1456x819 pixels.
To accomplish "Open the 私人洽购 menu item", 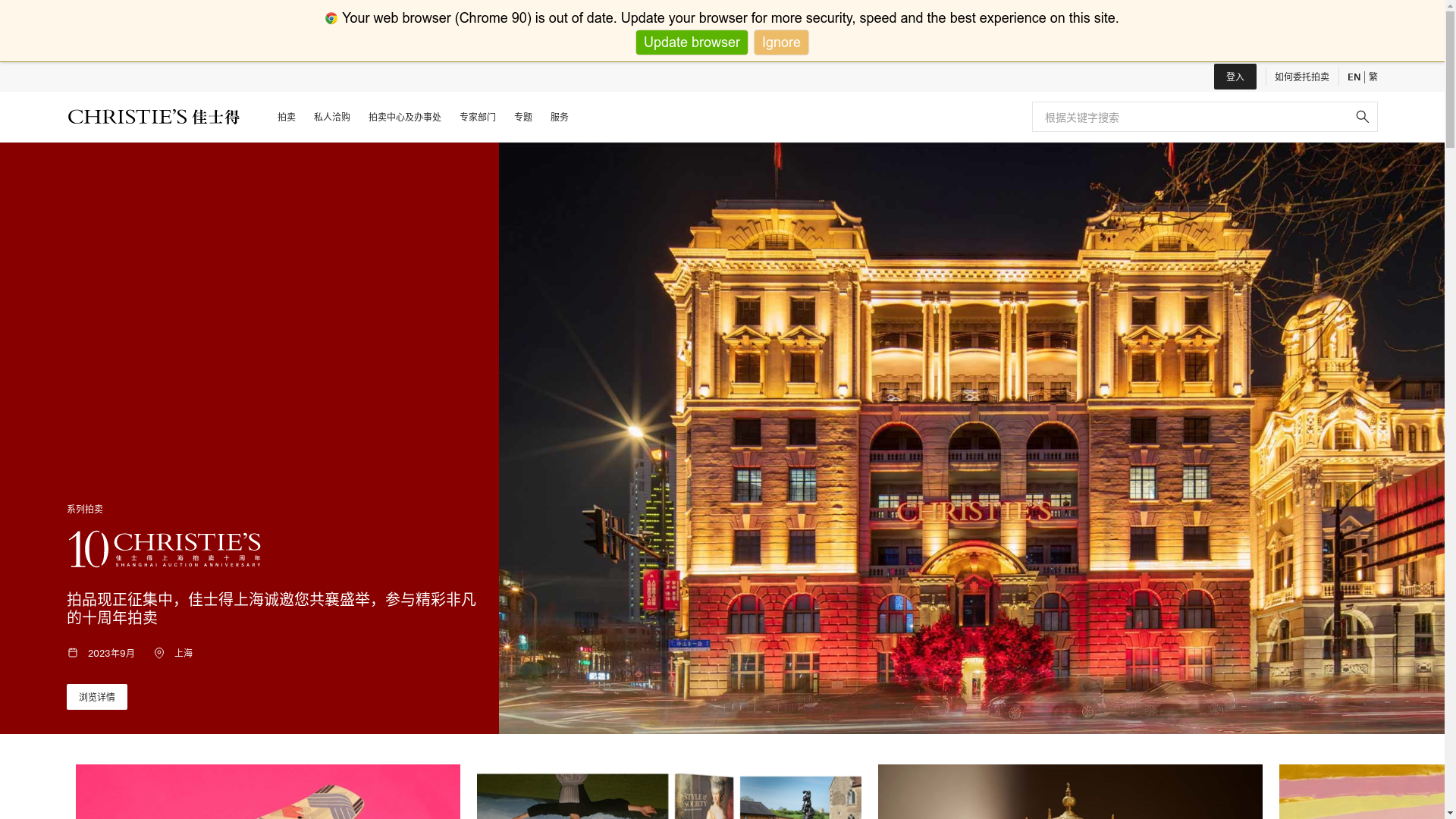I will pyautogui.click(x=332, y=117).
